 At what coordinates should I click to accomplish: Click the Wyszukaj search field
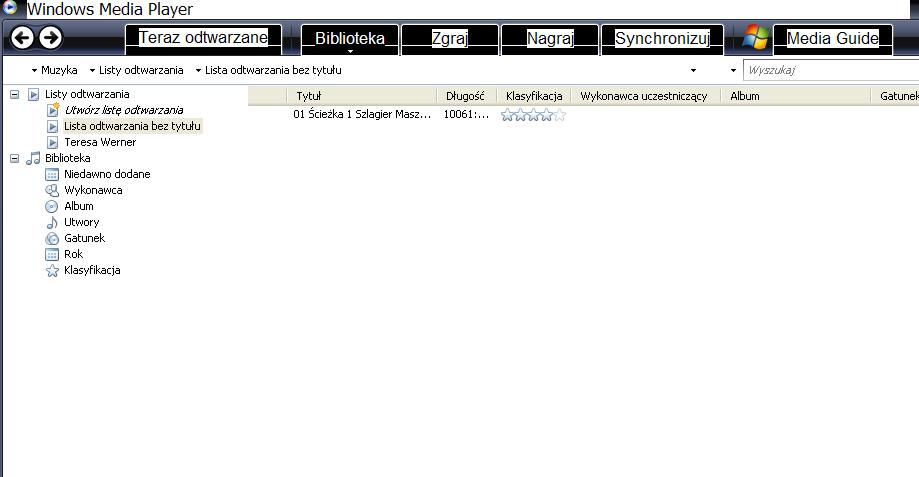[831, 70]
